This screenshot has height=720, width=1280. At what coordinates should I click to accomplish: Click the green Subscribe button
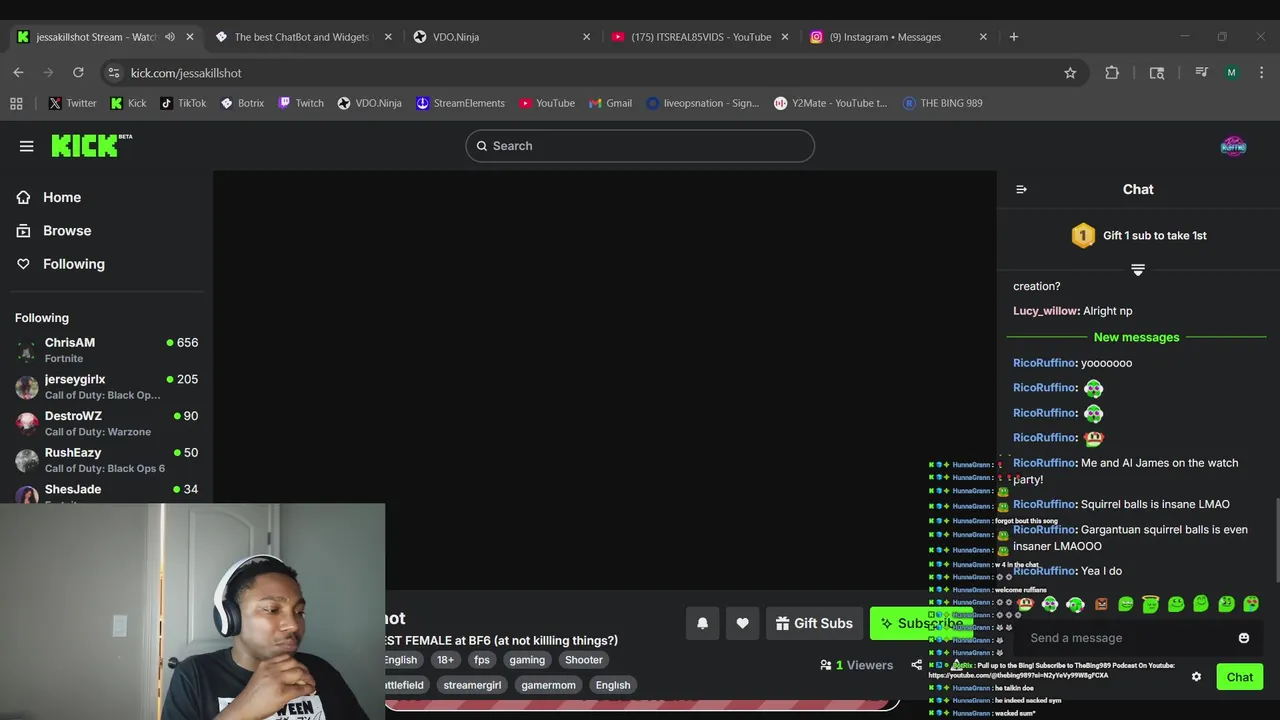pyautogui.click(x=921, y=623)
